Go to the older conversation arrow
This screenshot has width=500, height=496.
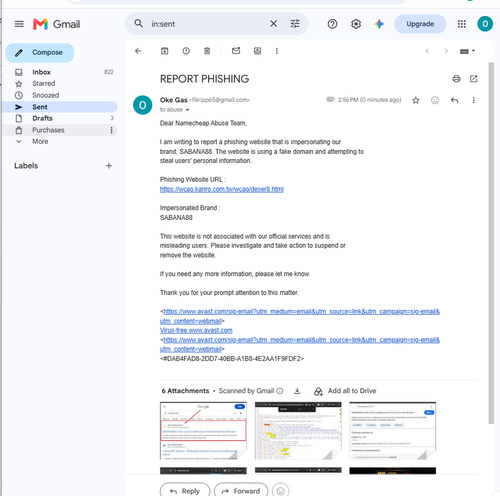[446, 51]
